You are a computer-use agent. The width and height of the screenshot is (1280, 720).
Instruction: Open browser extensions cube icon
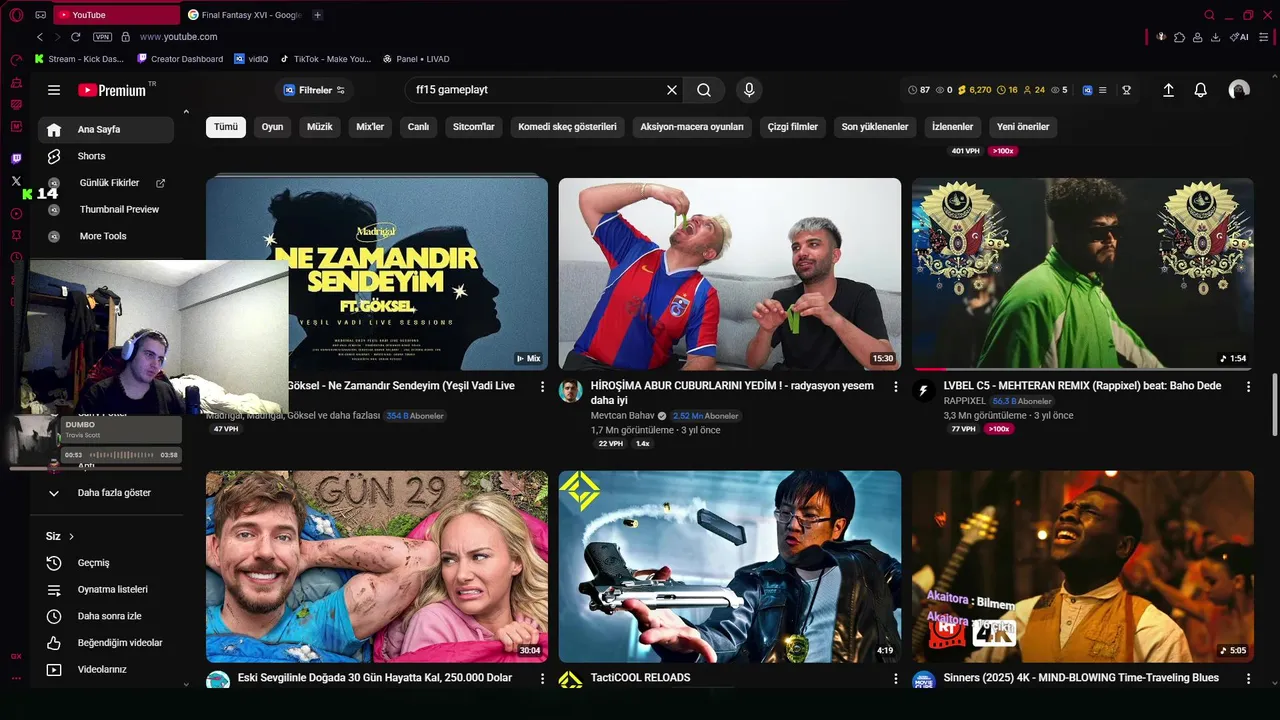1179,37
